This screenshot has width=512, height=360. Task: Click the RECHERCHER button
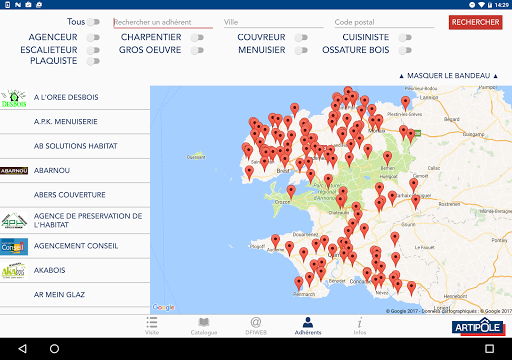(475, 22)
